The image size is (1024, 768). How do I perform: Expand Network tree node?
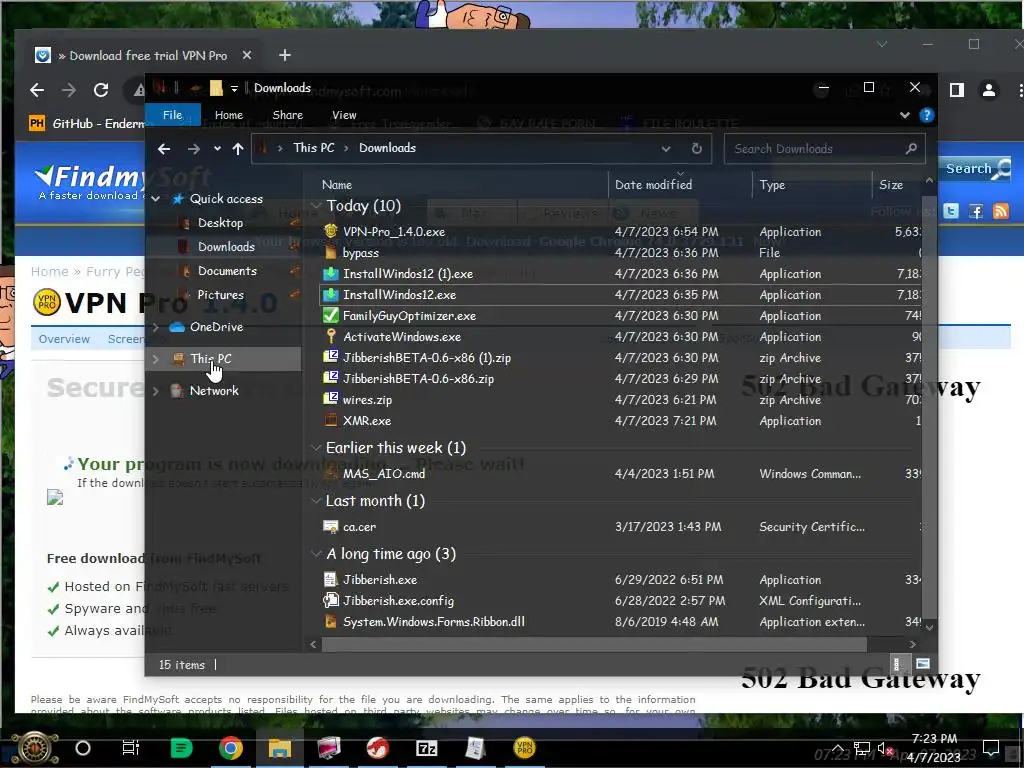[x=156, y=391]
